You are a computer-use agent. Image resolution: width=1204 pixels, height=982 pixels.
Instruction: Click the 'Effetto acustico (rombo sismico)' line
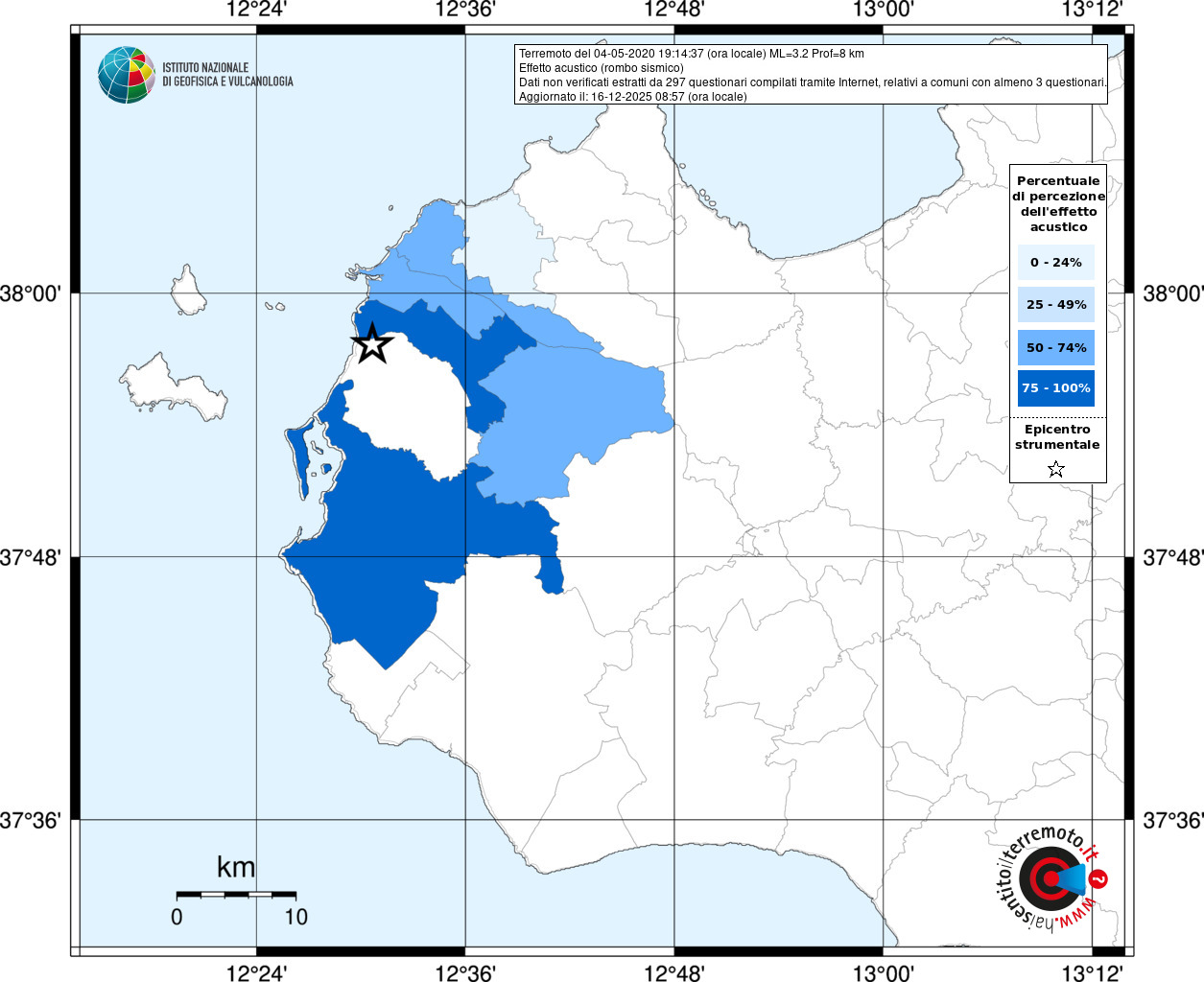(x=602, y=68)
